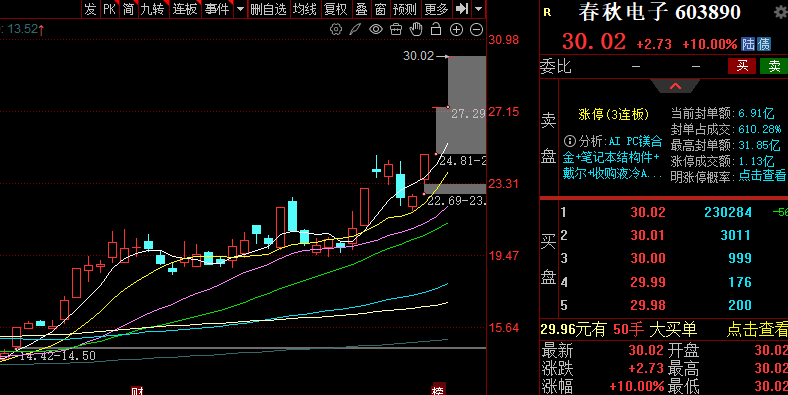
Task: Toggle the 九转 indicator
Action: click(152, 9)
